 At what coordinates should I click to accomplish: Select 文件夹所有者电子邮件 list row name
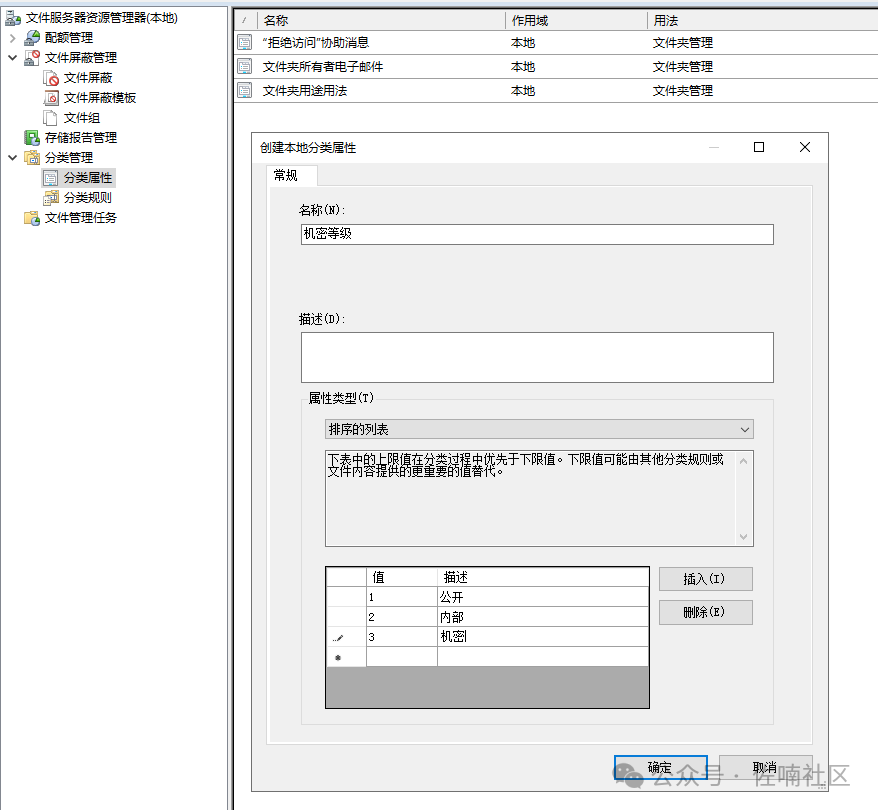click(323, 67)
